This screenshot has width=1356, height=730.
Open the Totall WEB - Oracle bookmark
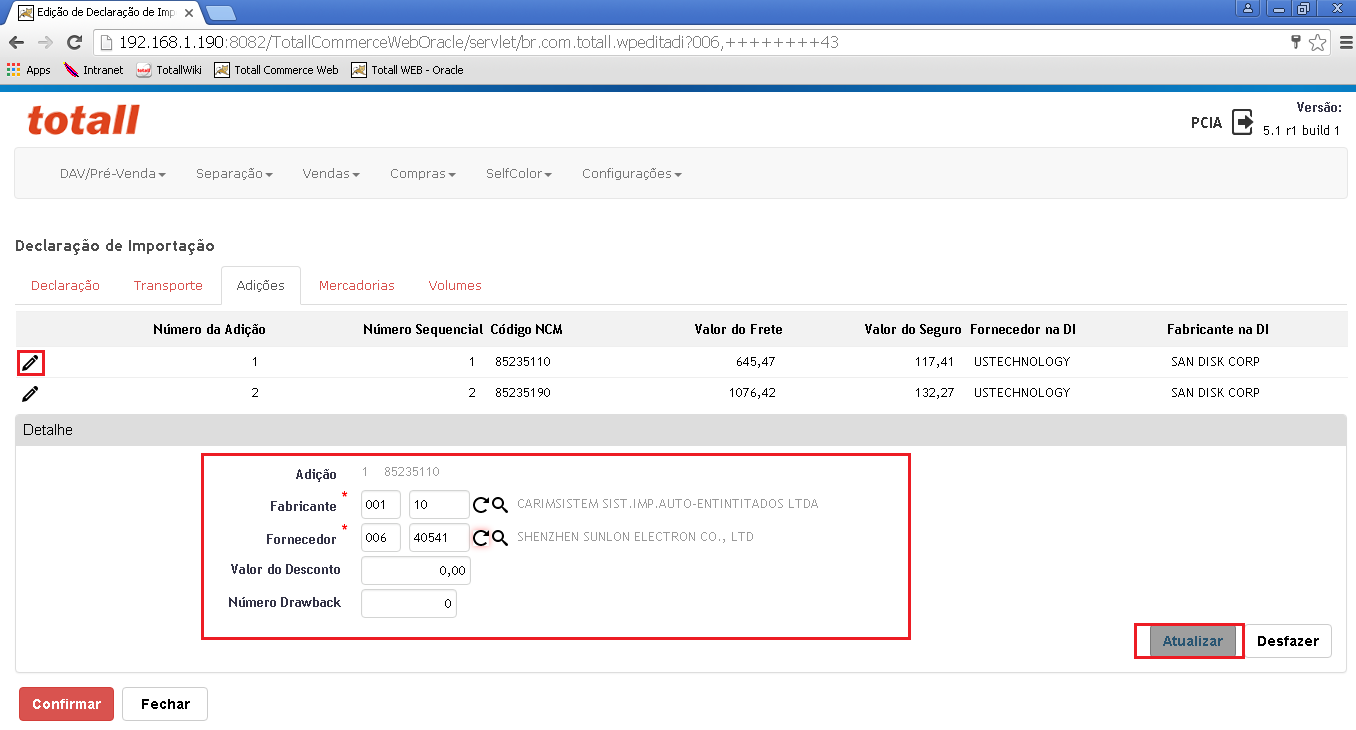click(408, 70)
